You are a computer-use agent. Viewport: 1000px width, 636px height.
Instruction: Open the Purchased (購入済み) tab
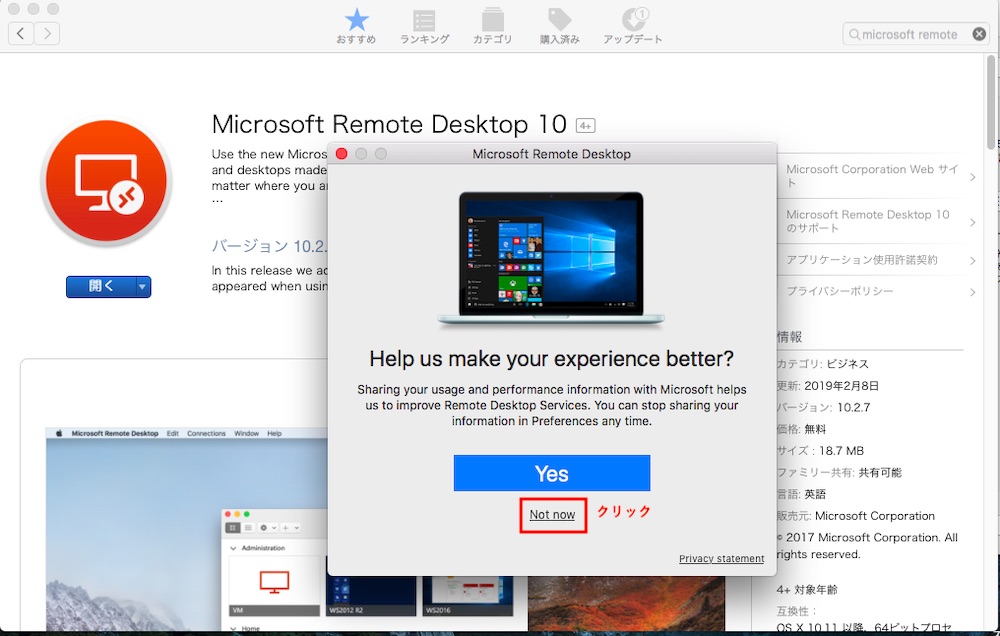tap(559, 26)
